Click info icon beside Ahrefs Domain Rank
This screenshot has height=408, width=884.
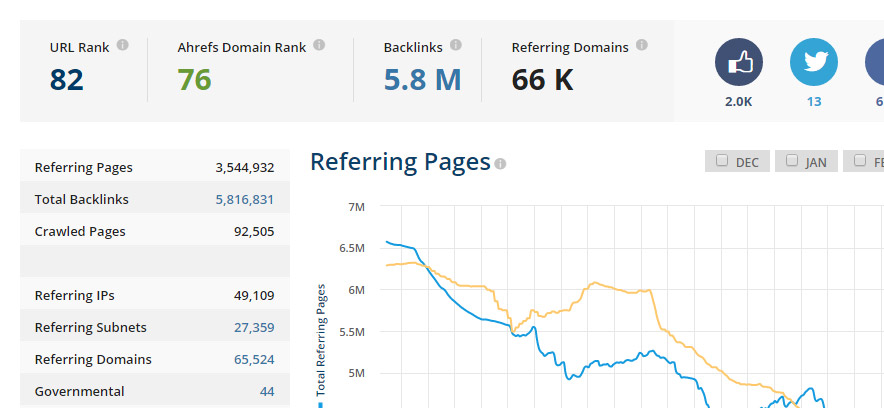(x=319, y=45)
